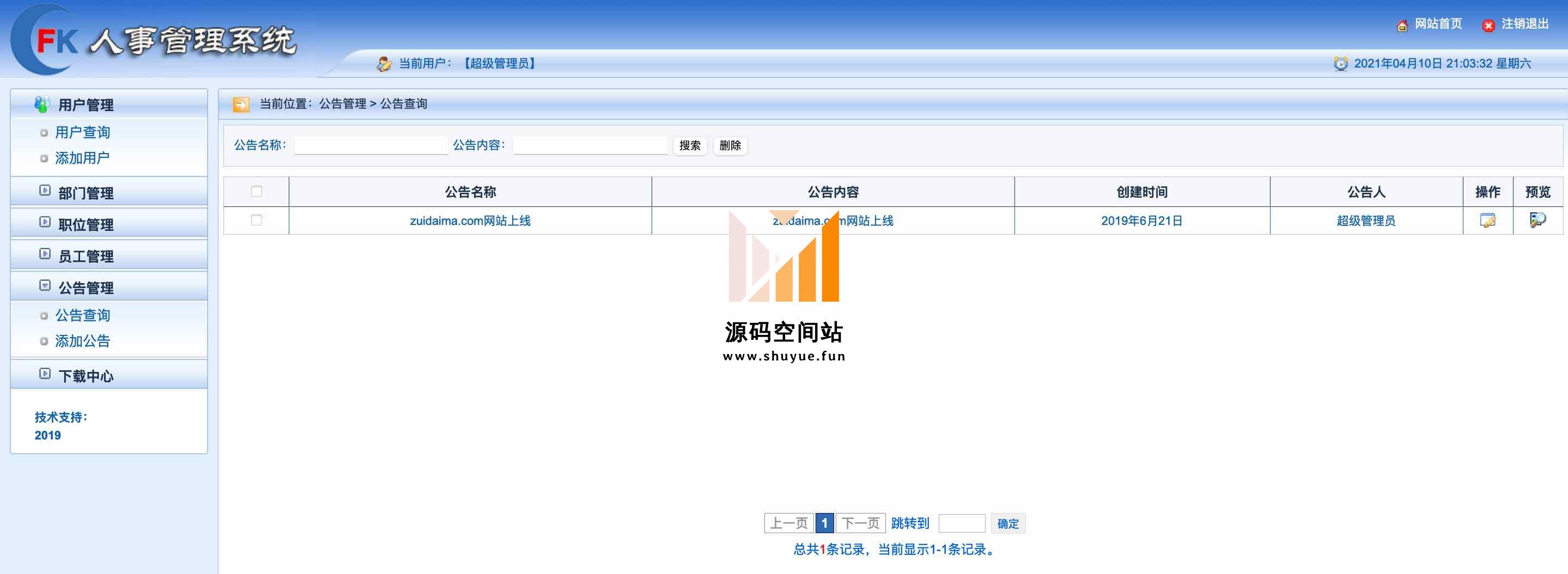Click the 下一页 next page button
Screen dimensions: 1568x574
[860, 523]
